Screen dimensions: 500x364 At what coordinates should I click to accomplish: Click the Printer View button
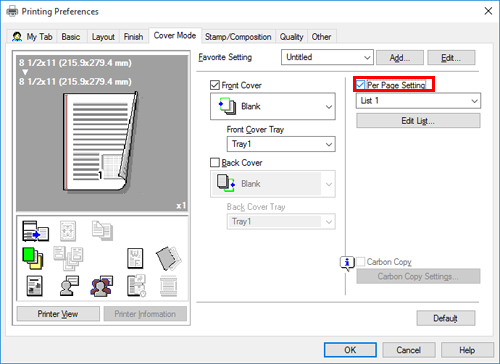click(x=58, y=314)
